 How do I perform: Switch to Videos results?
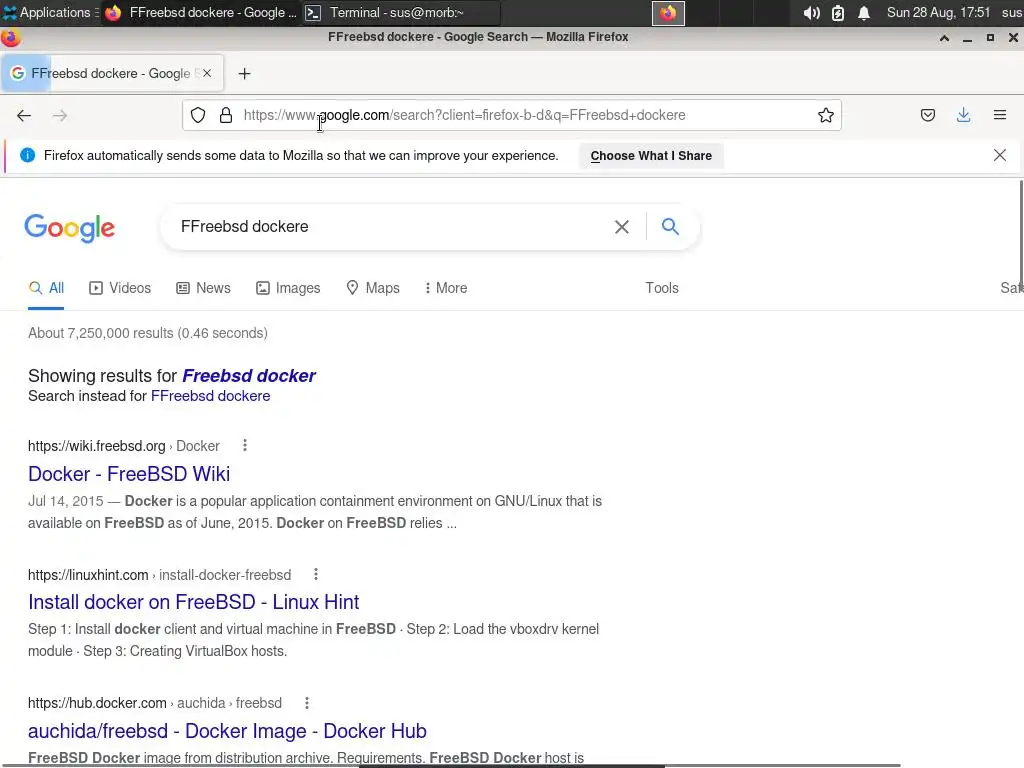coord(120,288)
